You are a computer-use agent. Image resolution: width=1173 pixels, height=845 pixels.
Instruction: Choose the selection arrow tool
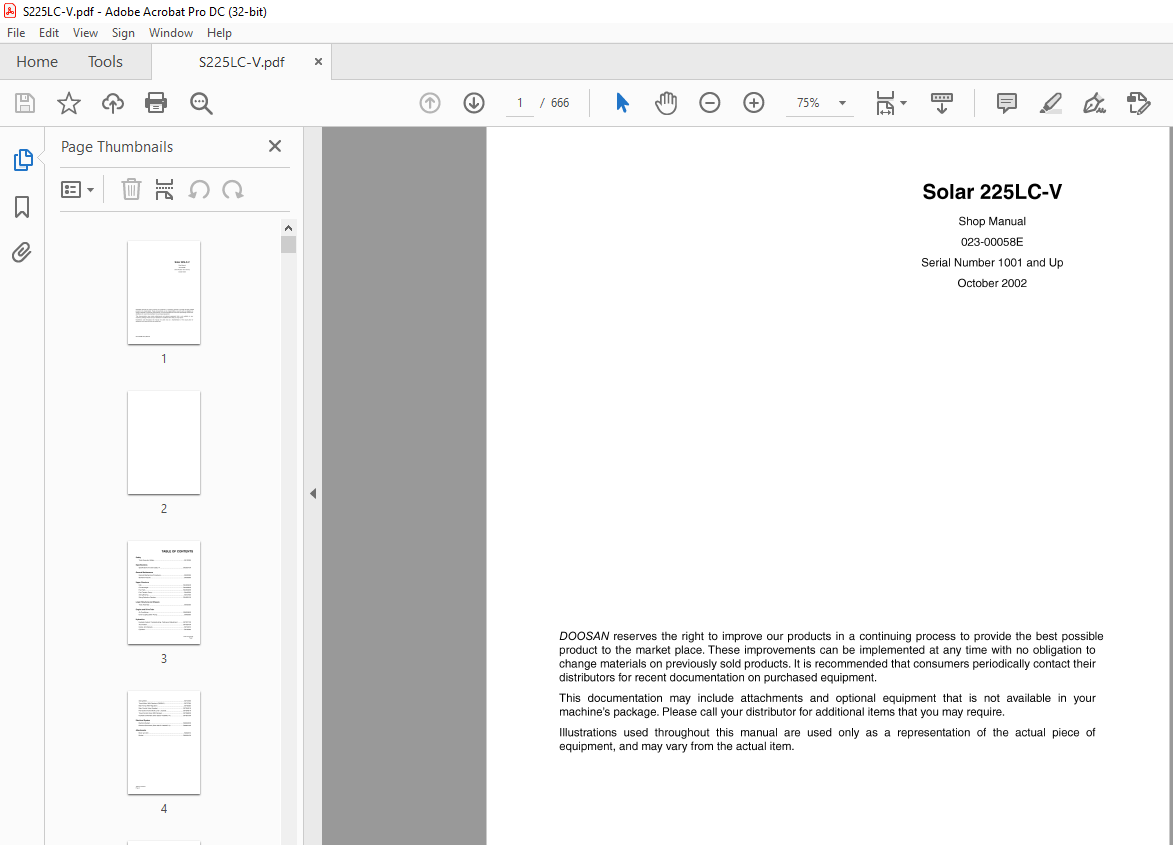(622, 103)
